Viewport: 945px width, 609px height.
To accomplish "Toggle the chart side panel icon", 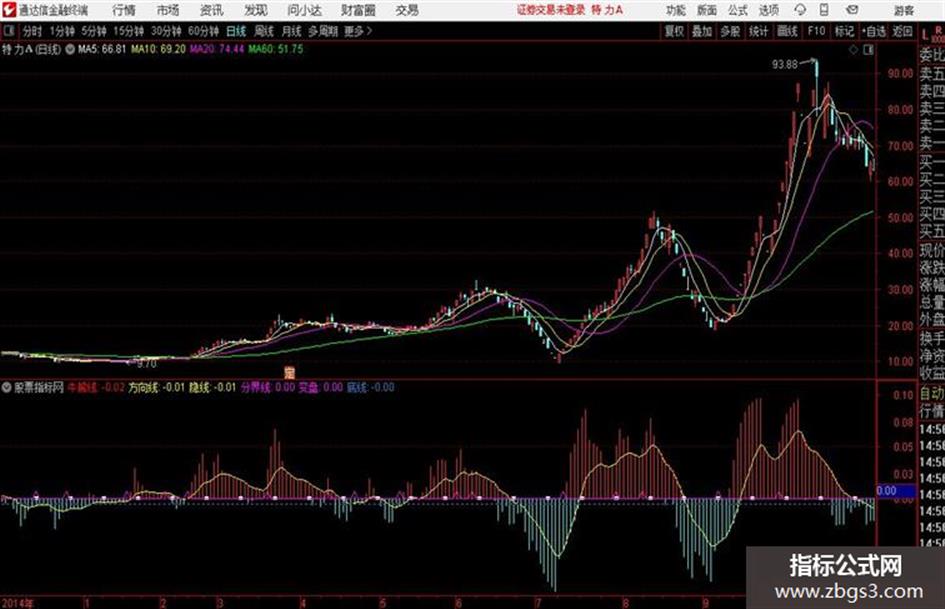I will click(x=868, y=50).
